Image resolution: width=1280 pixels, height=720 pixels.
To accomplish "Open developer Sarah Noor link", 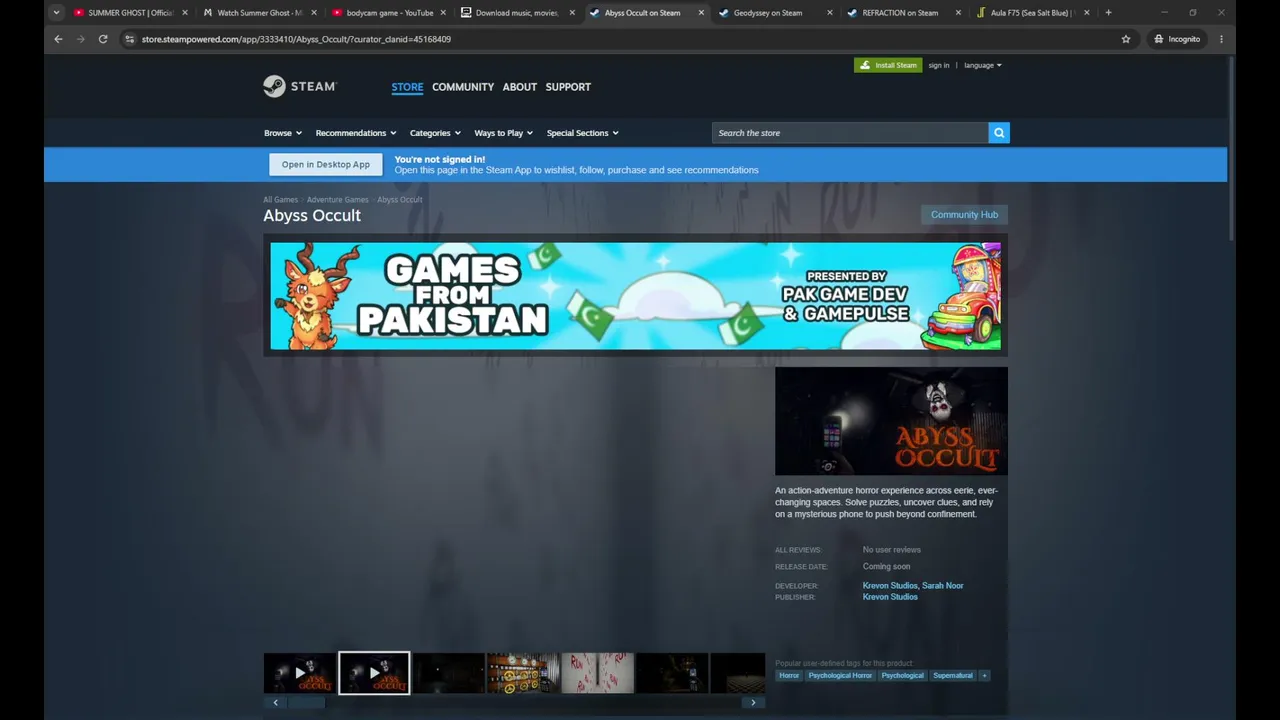I will (x=942, y=586).
